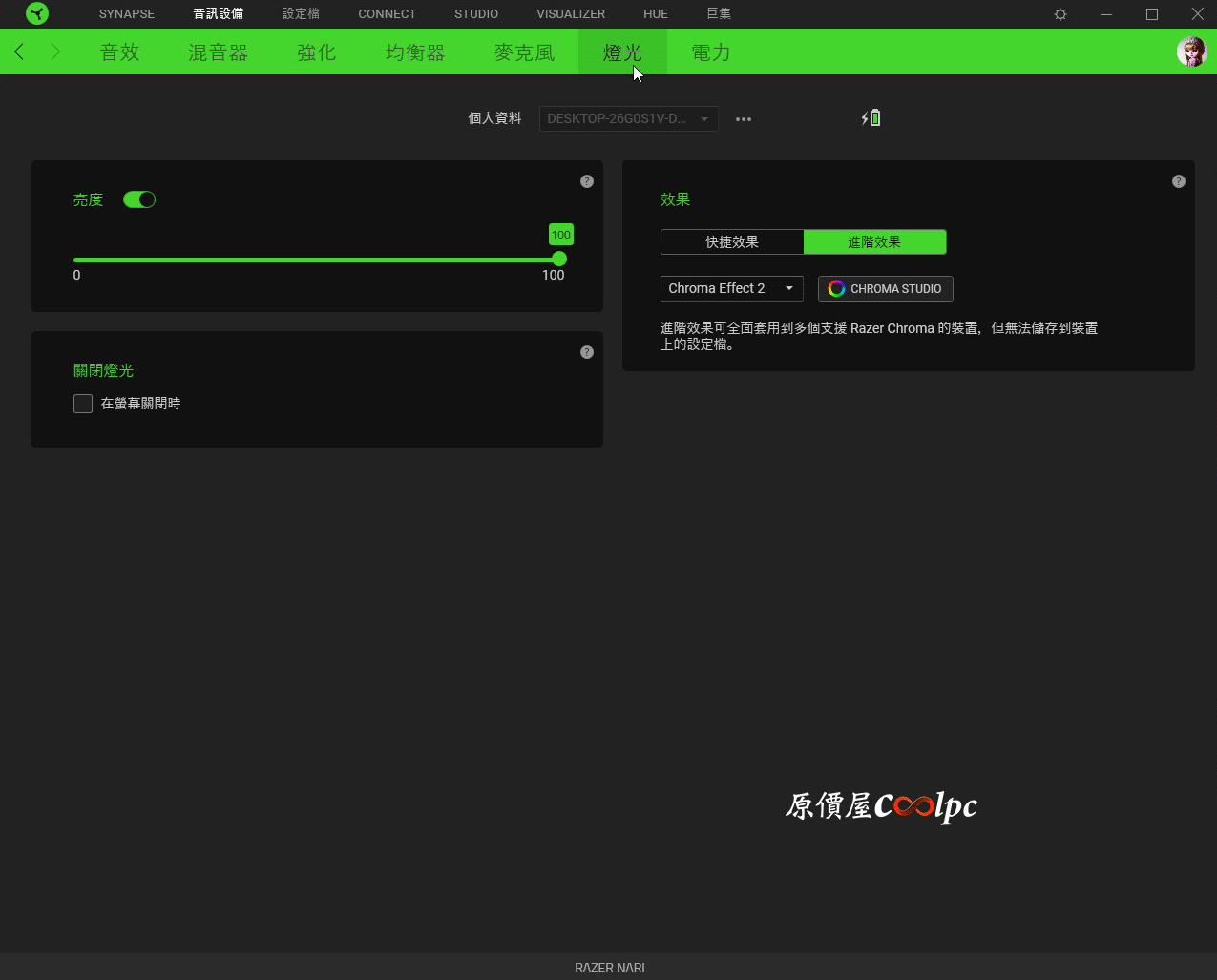Select the 均衡器 sub-tab
The height and width of the screenshot is (980, 1217).
click(416, 52)
